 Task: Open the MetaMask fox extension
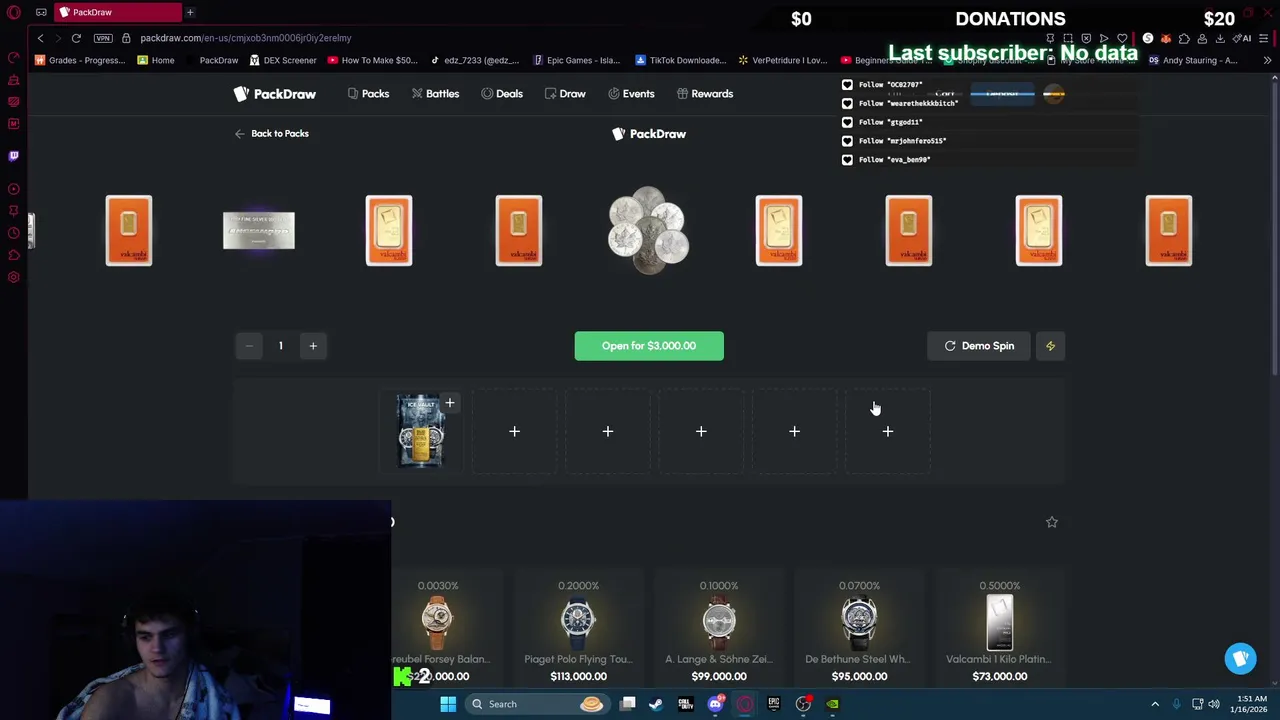click(1165, 38)
